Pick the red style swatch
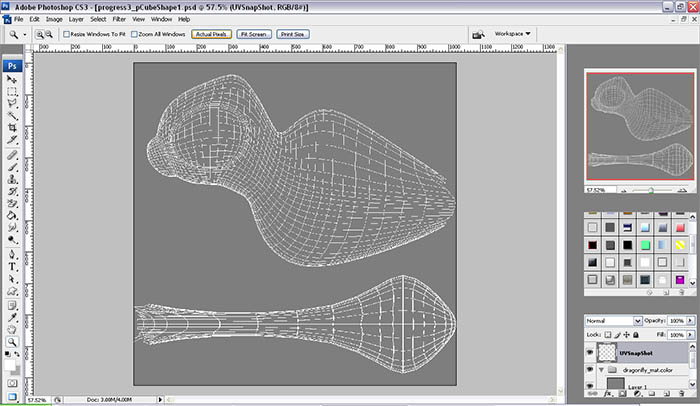The height and width of the screenshot is (406, 700). coord(680,228)
